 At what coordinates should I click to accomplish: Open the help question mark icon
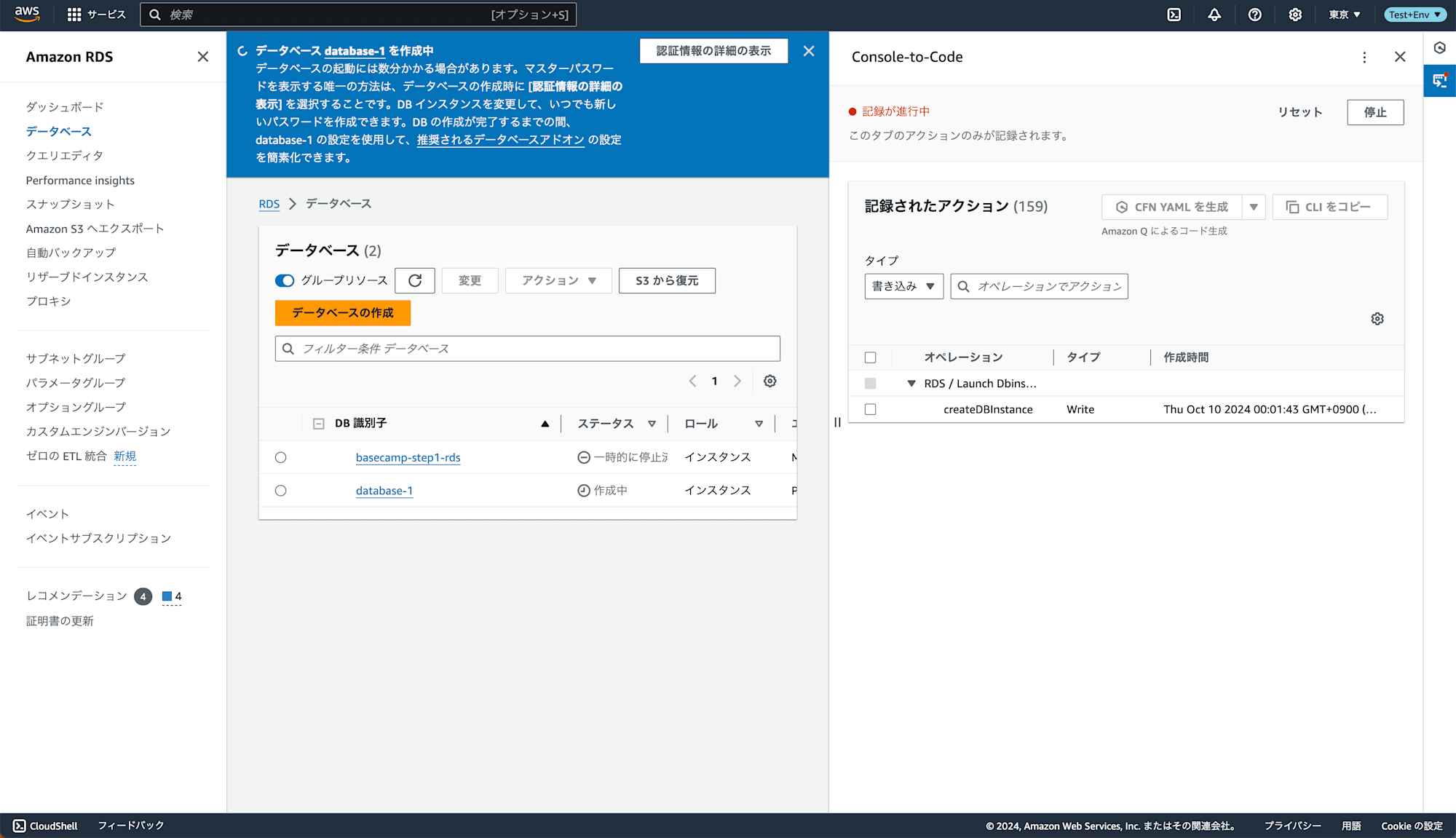point(1254,15)
